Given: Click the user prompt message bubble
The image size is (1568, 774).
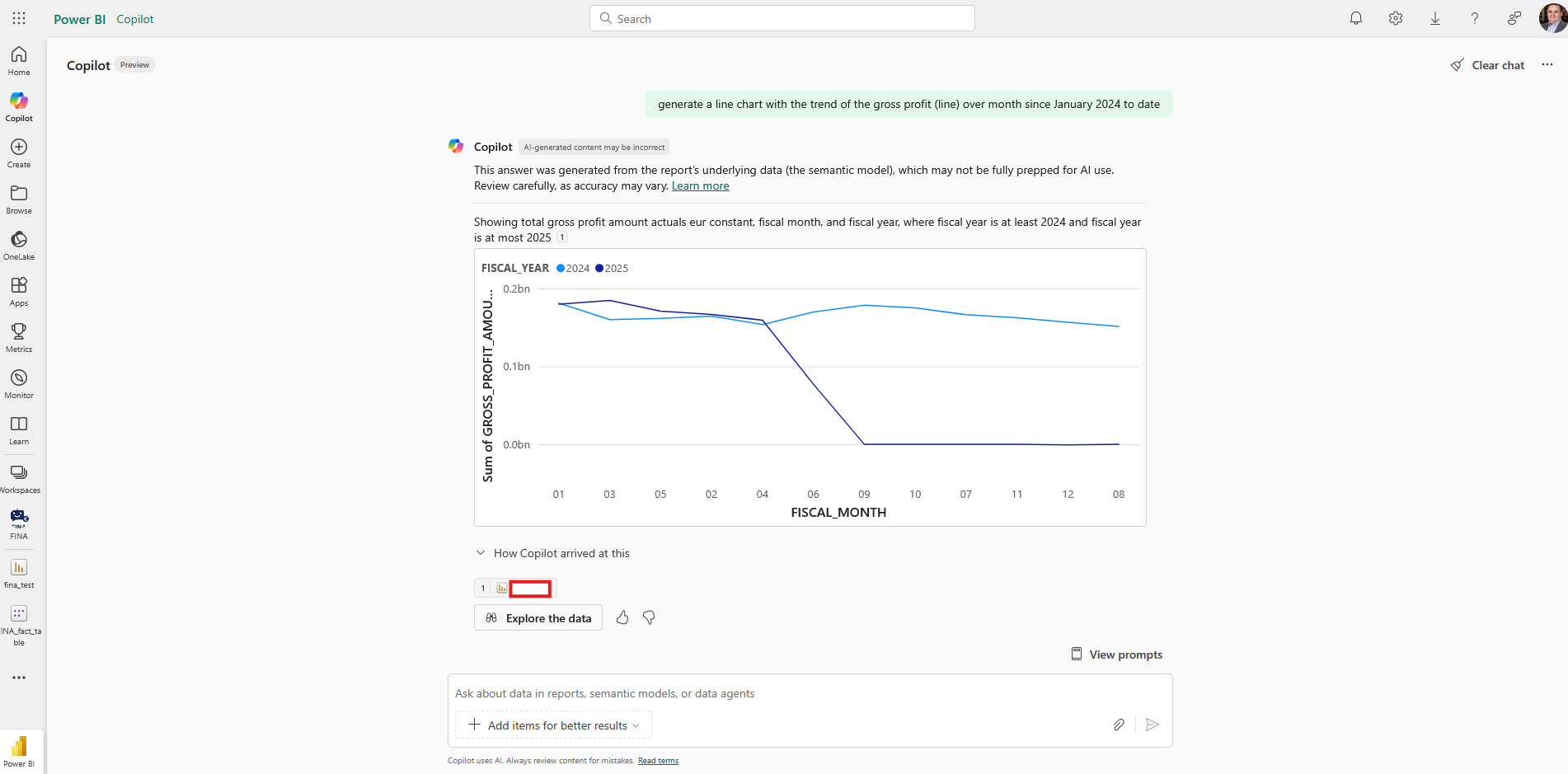Looking at the screenshot, I should coord(908,104).
